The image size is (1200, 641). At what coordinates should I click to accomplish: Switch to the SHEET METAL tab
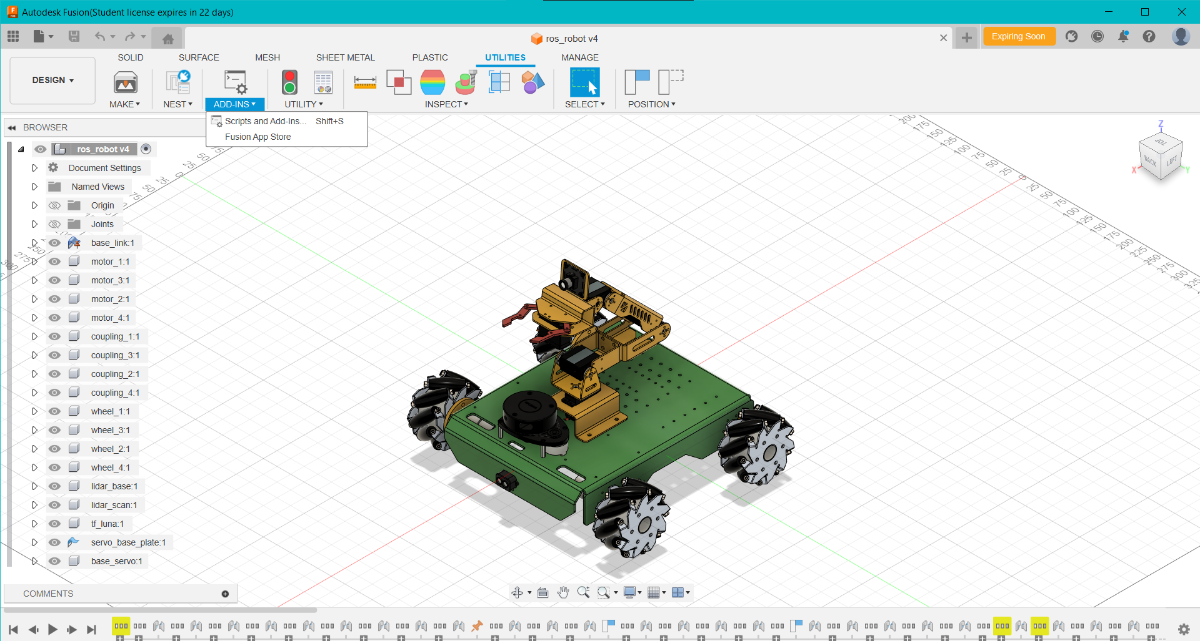tap(345, 57)
